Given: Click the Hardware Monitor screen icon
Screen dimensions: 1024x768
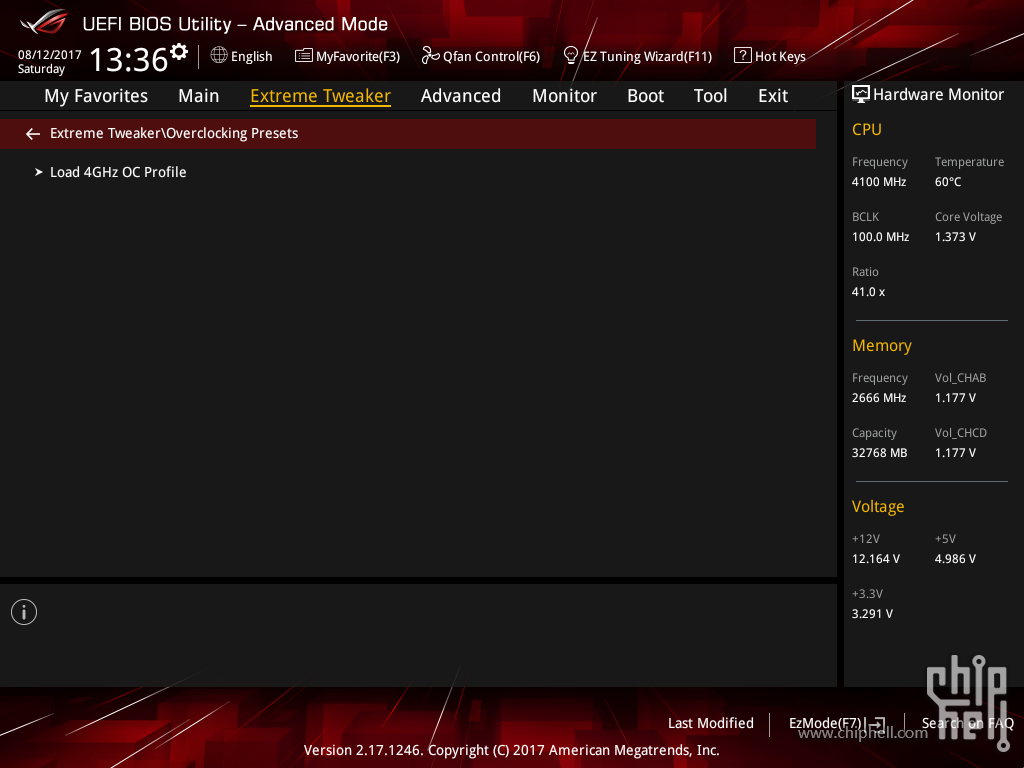Looking at the screenshot, I should (861, 95).
